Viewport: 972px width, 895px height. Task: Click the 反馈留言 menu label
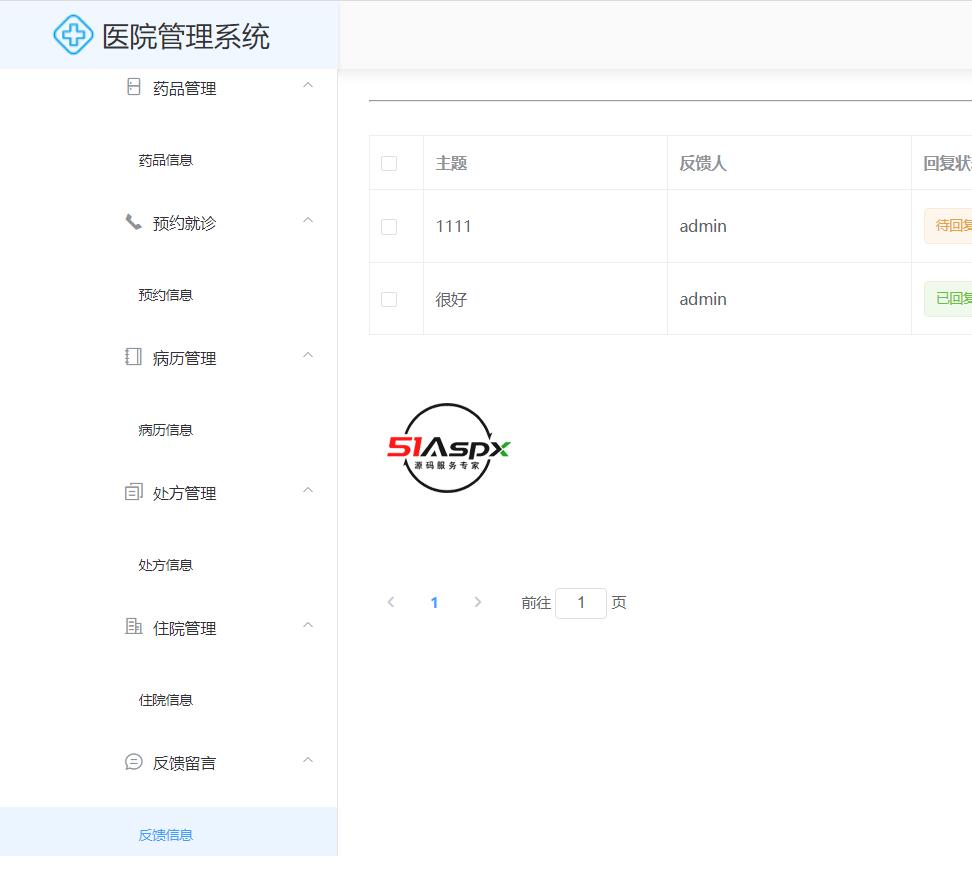coord(184,763)
